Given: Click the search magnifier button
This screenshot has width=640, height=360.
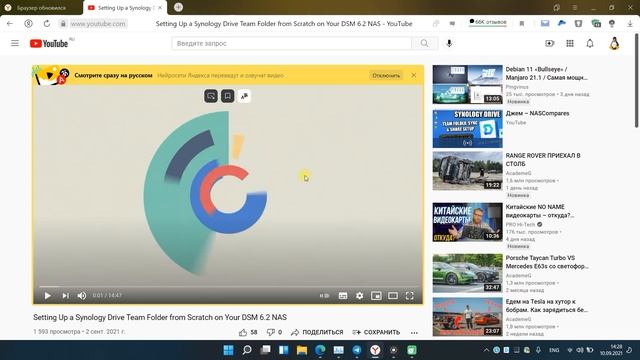Looking at the screenshot, I should (424, 43).
